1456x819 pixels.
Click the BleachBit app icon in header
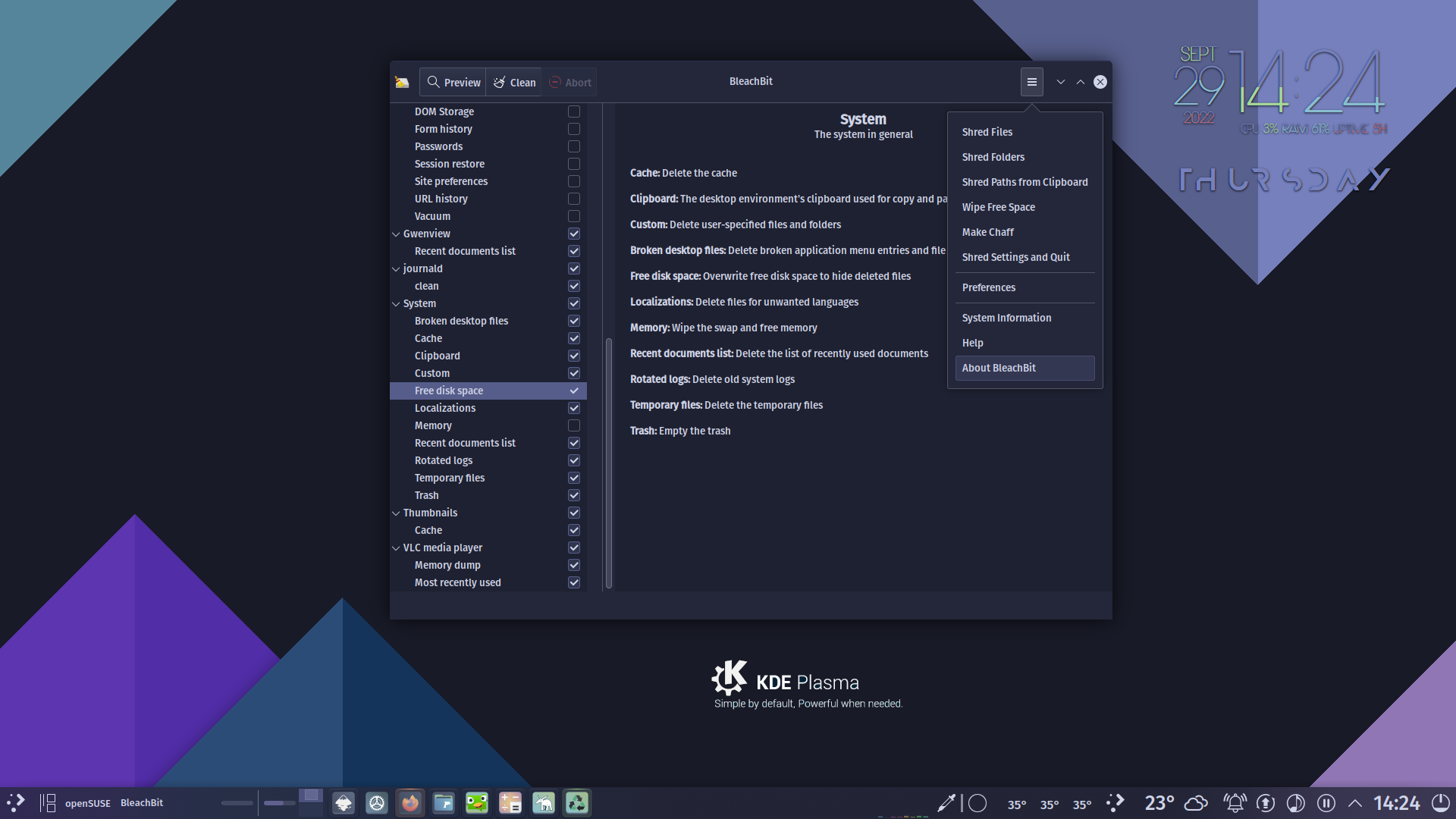click(402, 82)
